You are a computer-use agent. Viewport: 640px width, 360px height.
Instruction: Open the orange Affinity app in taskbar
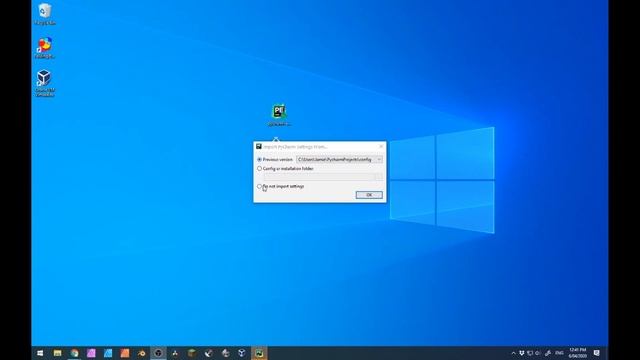point(124,353)
